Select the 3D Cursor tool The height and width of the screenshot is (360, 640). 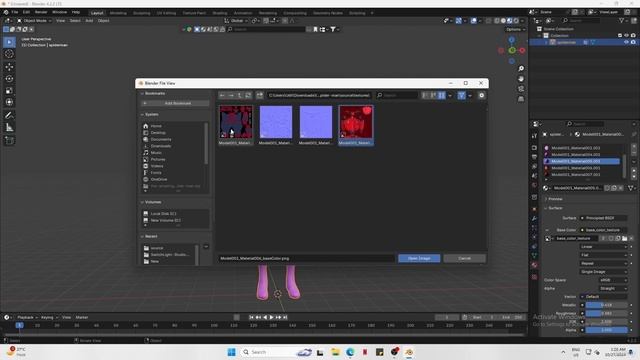9,54
